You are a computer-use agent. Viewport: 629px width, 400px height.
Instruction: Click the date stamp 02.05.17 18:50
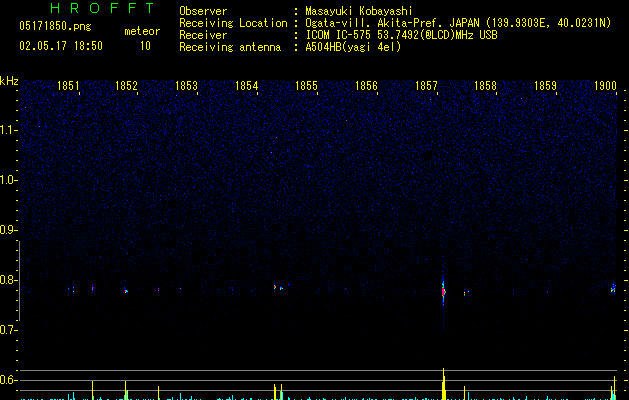[x=61, y=46]
